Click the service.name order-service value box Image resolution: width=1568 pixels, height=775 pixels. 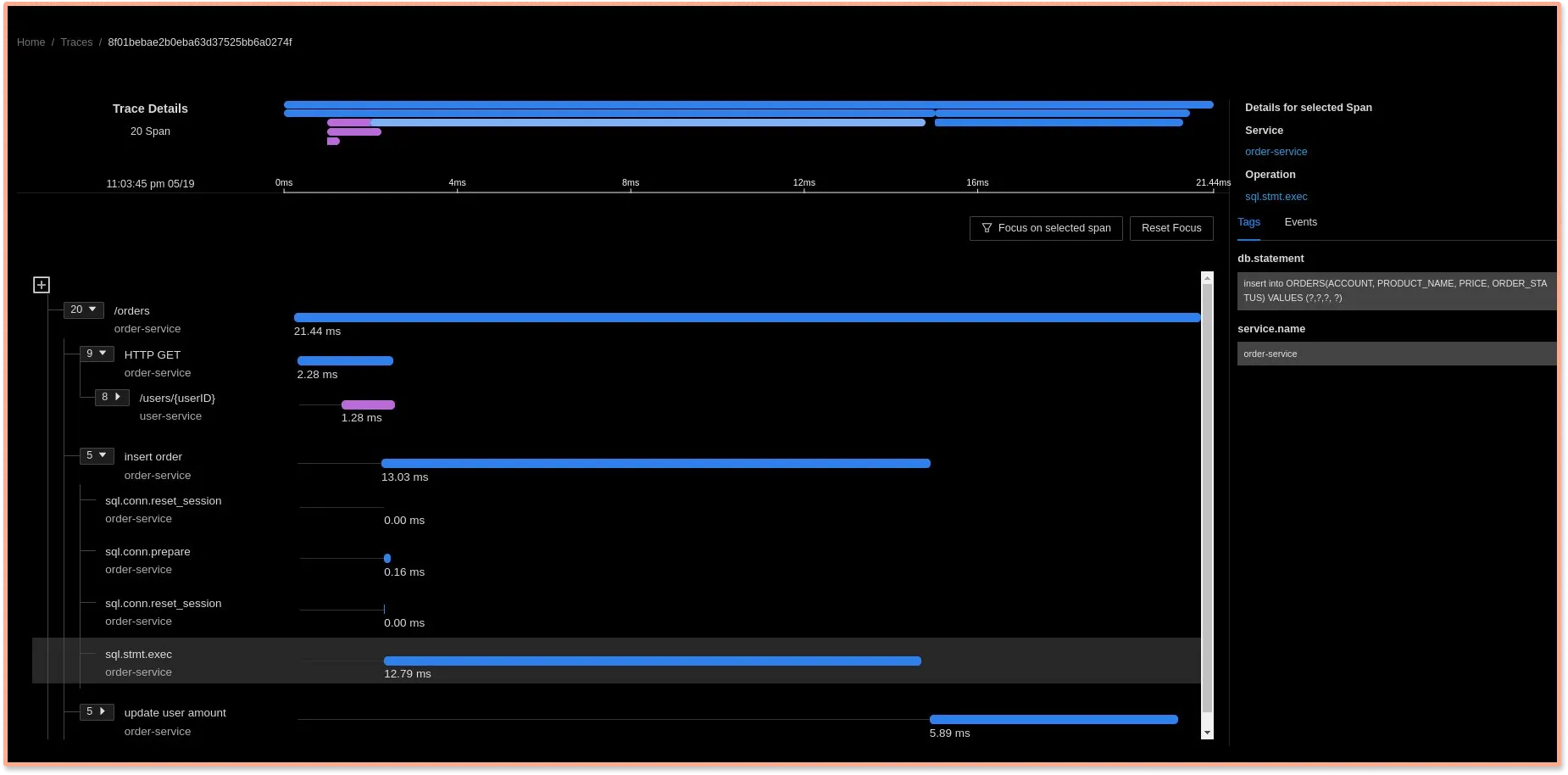click(x=1396, y=354)
